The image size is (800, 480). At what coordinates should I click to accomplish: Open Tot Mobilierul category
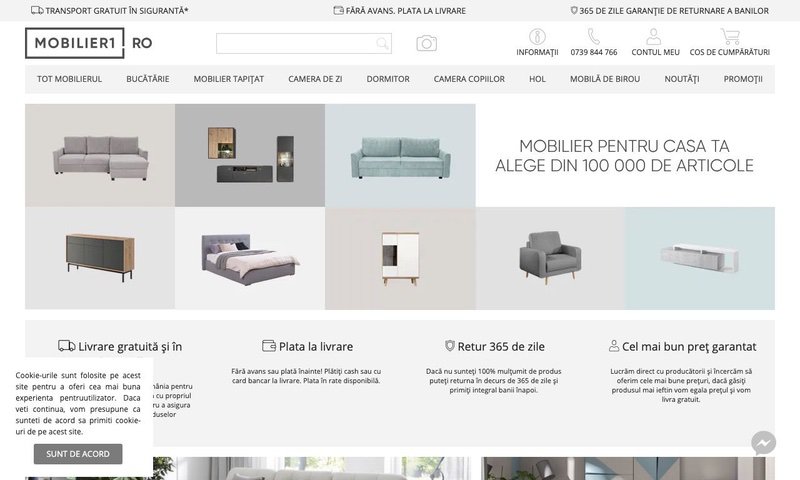(x=69, y=79)
